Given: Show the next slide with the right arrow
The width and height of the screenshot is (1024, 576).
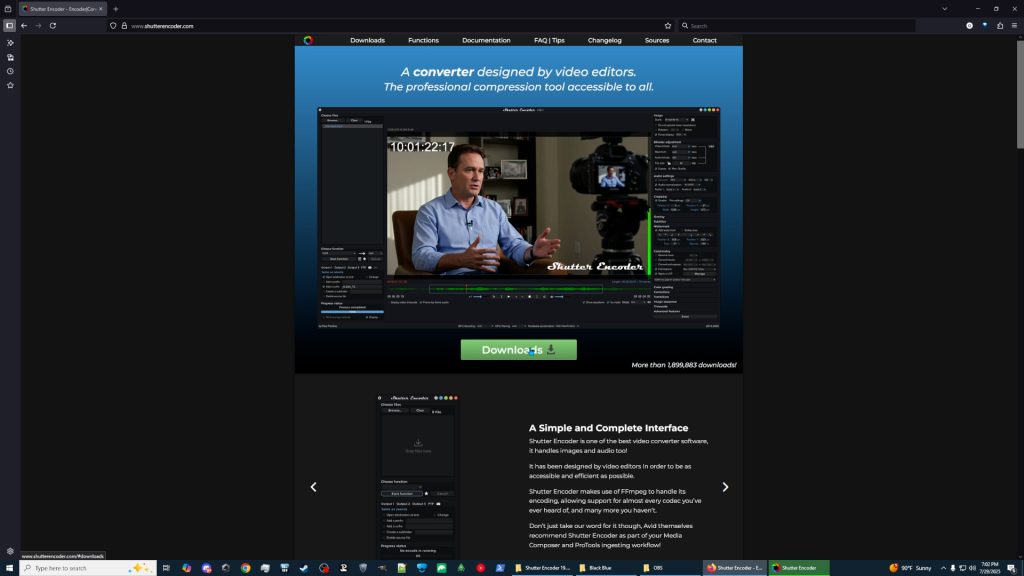Looking at the screenshot, I should (x=725, y=487).
